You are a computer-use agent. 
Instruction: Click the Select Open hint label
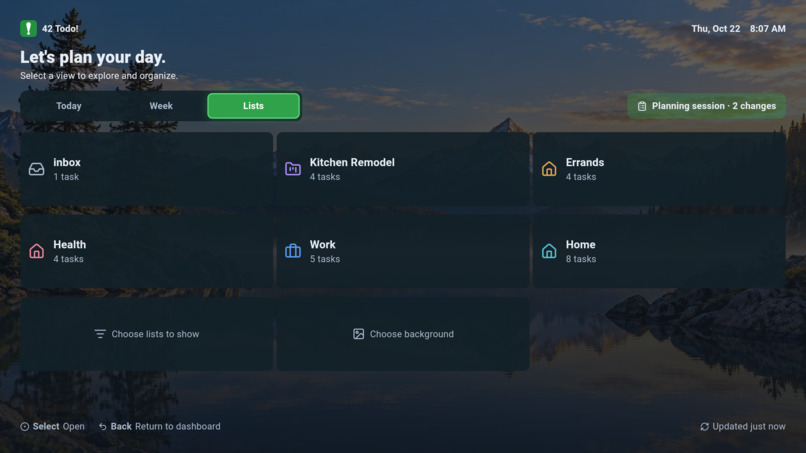(x=52, y=427)
